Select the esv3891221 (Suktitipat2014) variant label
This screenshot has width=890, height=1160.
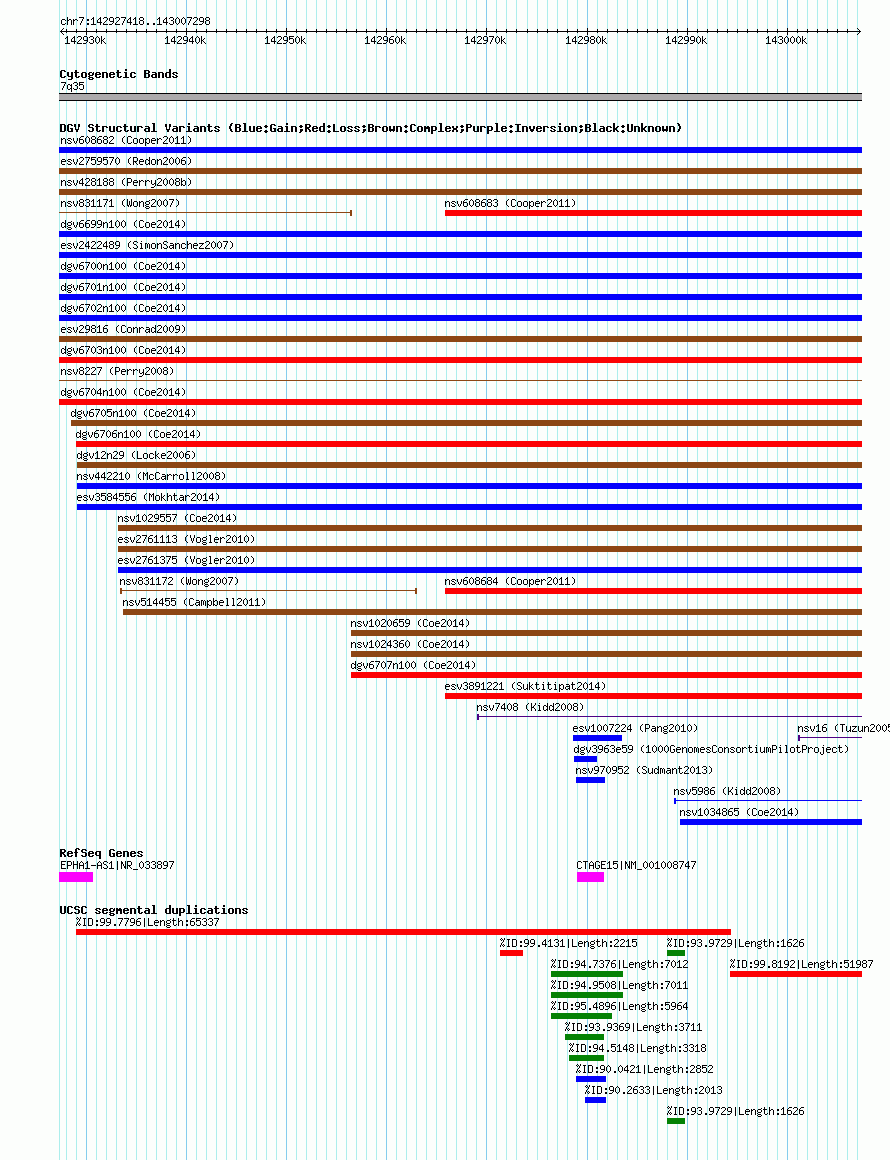(x=525, y=686)
